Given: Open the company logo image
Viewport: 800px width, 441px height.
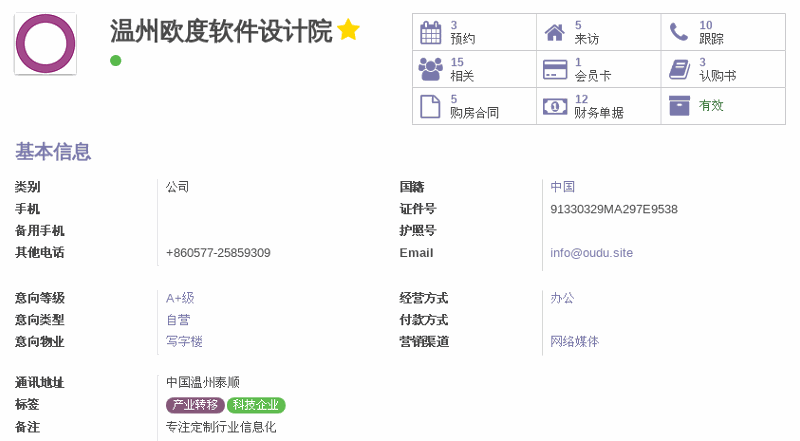Looking at the screenshot, I should tap(45, 43).
